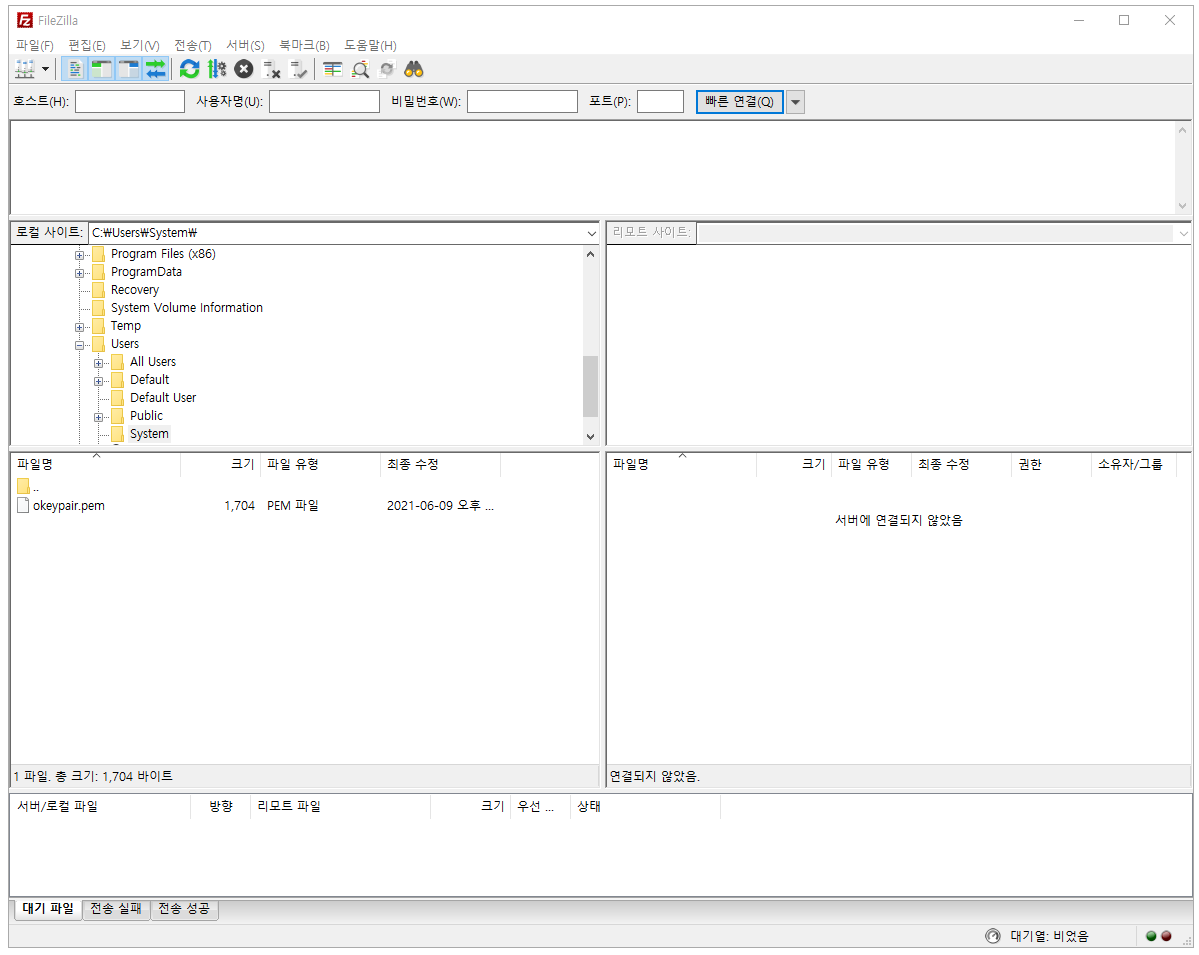Refresh the file and folder lists

[x=189, y=70]
